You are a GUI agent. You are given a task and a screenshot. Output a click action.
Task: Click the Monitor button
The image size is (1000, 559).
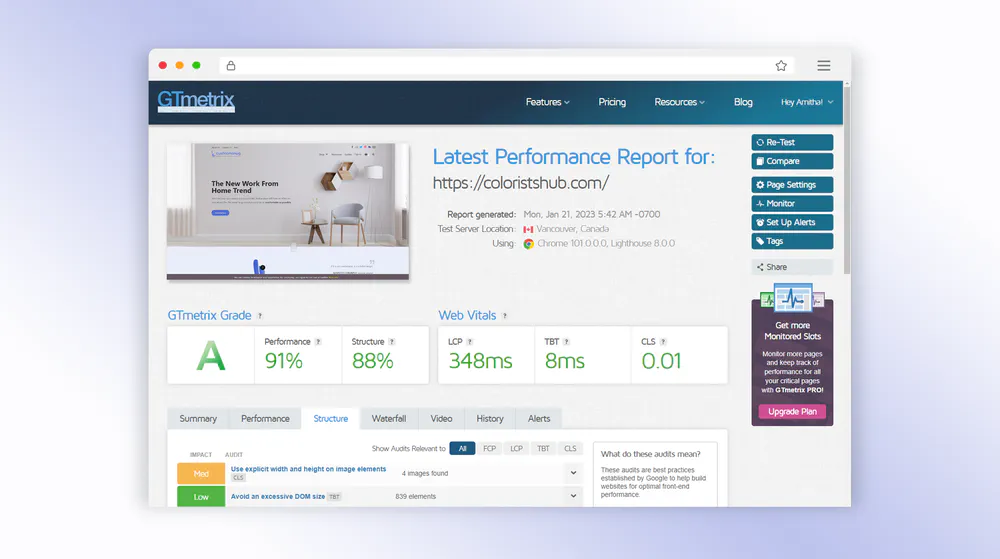point(792,203)
